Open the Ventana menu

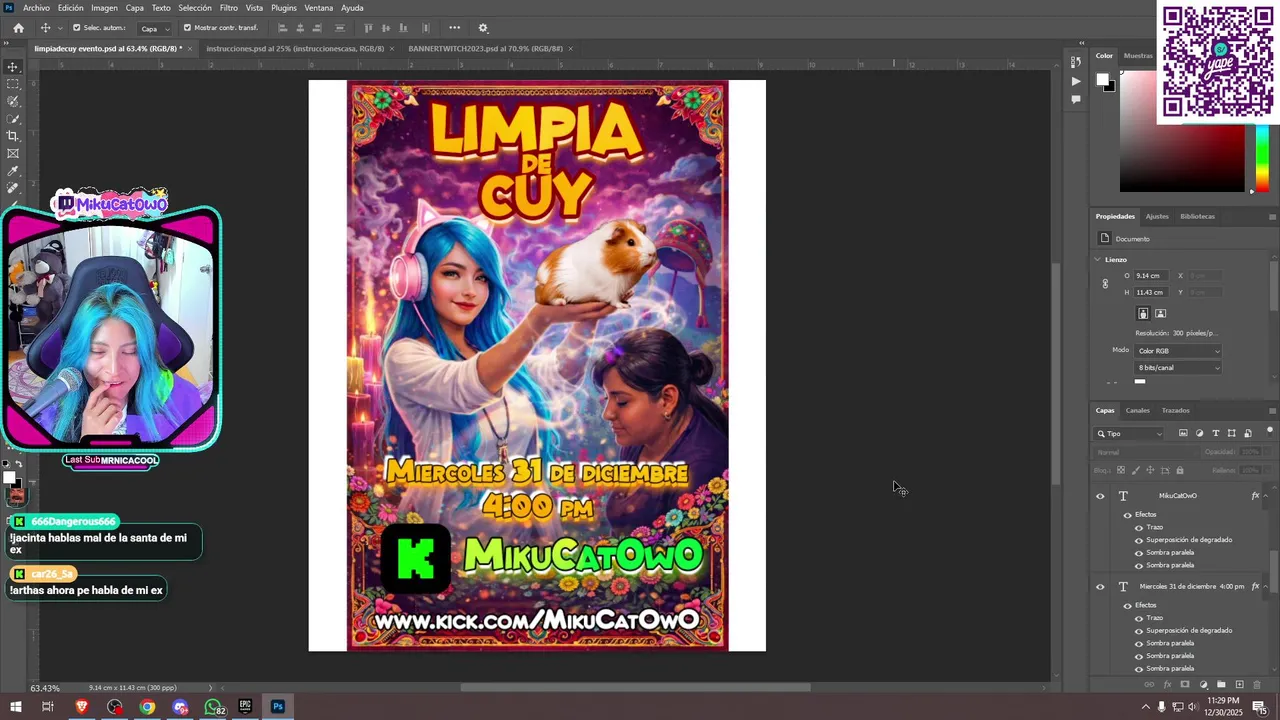coord(319,8)
